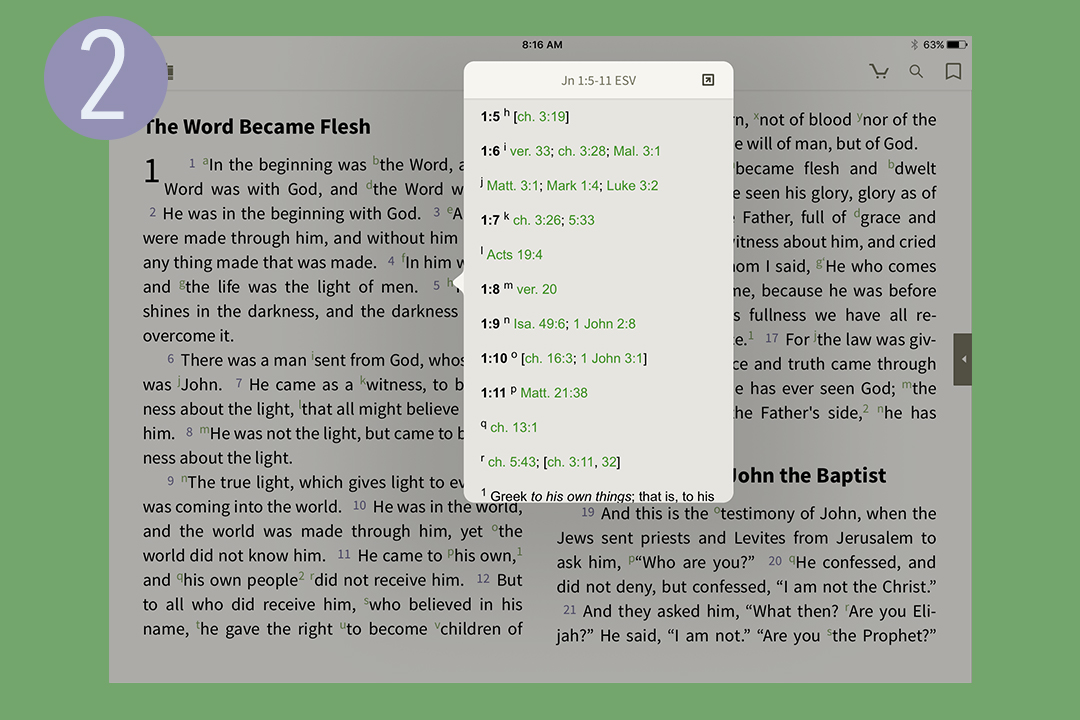
Task: Tap the search magnifier icon
Action: (916, 71)
